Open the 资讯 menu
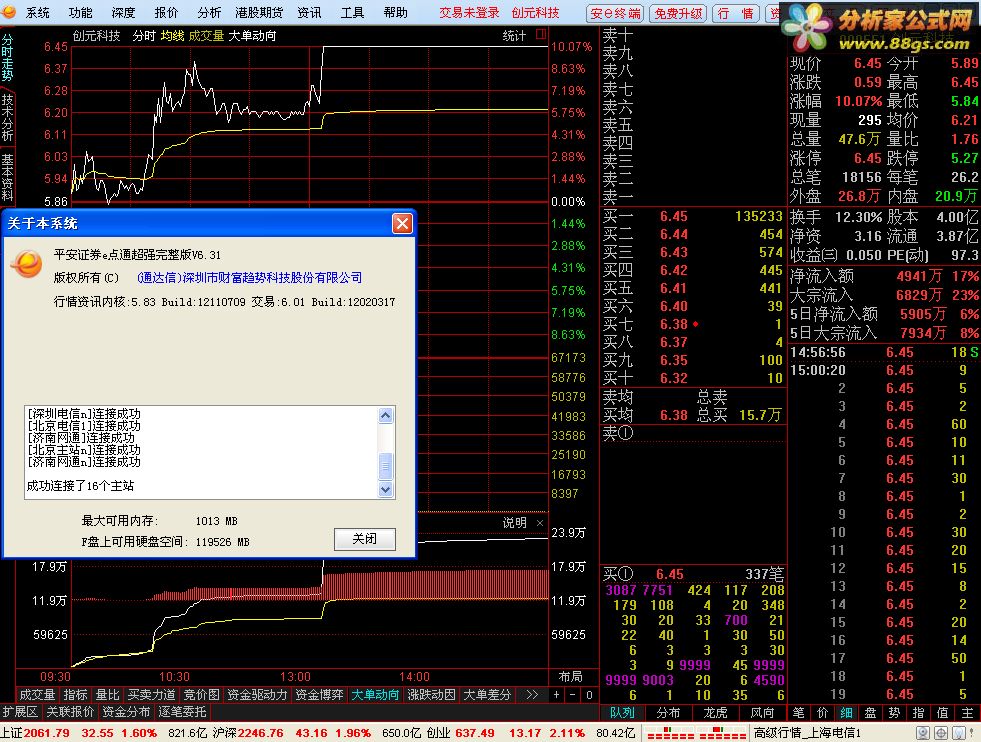The image size is (981, 742). [309, 13]
